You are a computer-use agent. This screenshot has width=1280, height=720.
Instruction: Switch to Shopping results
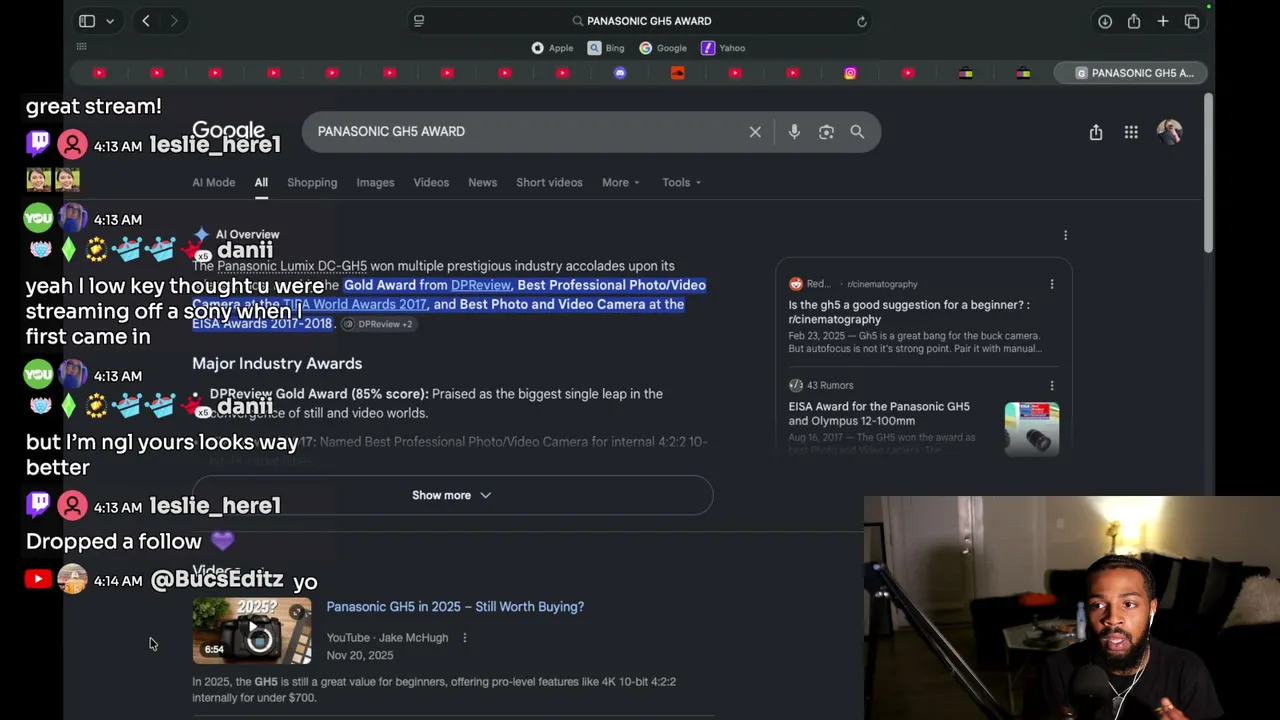point(312,183)
